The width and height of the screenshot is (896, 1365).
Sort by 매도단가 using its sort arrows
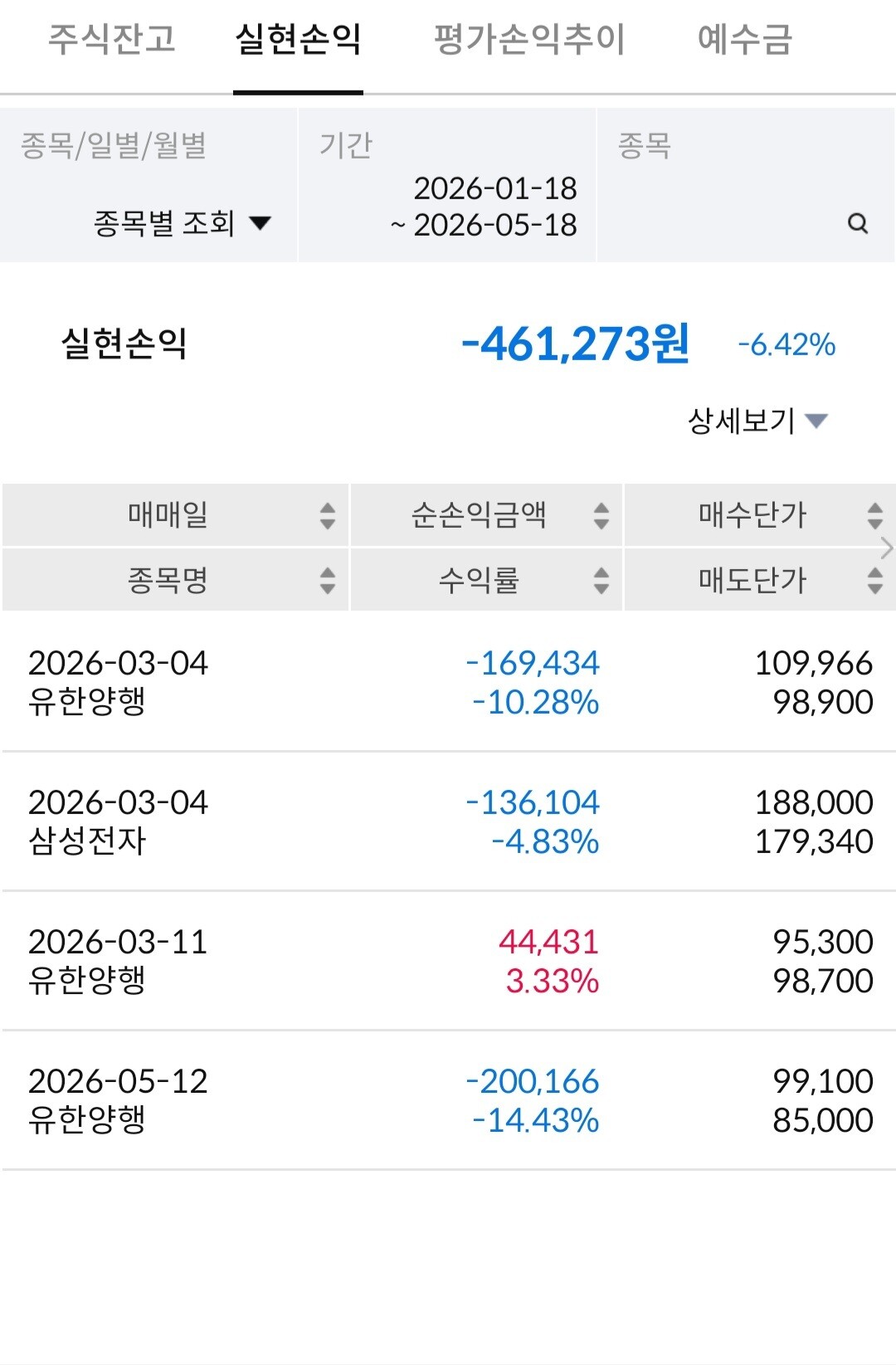(x=875, y=580)
